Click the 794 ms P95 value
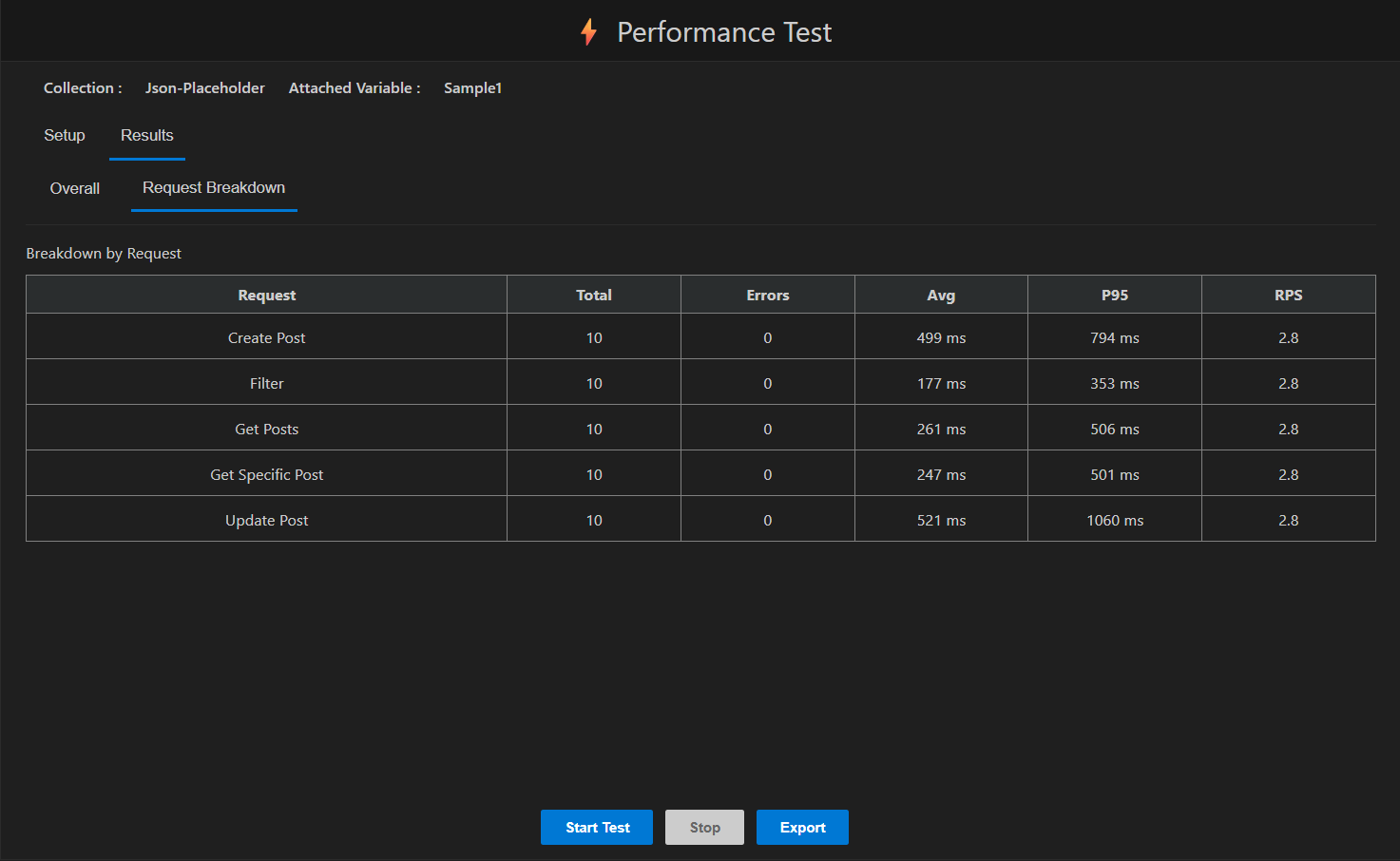 1115,337
